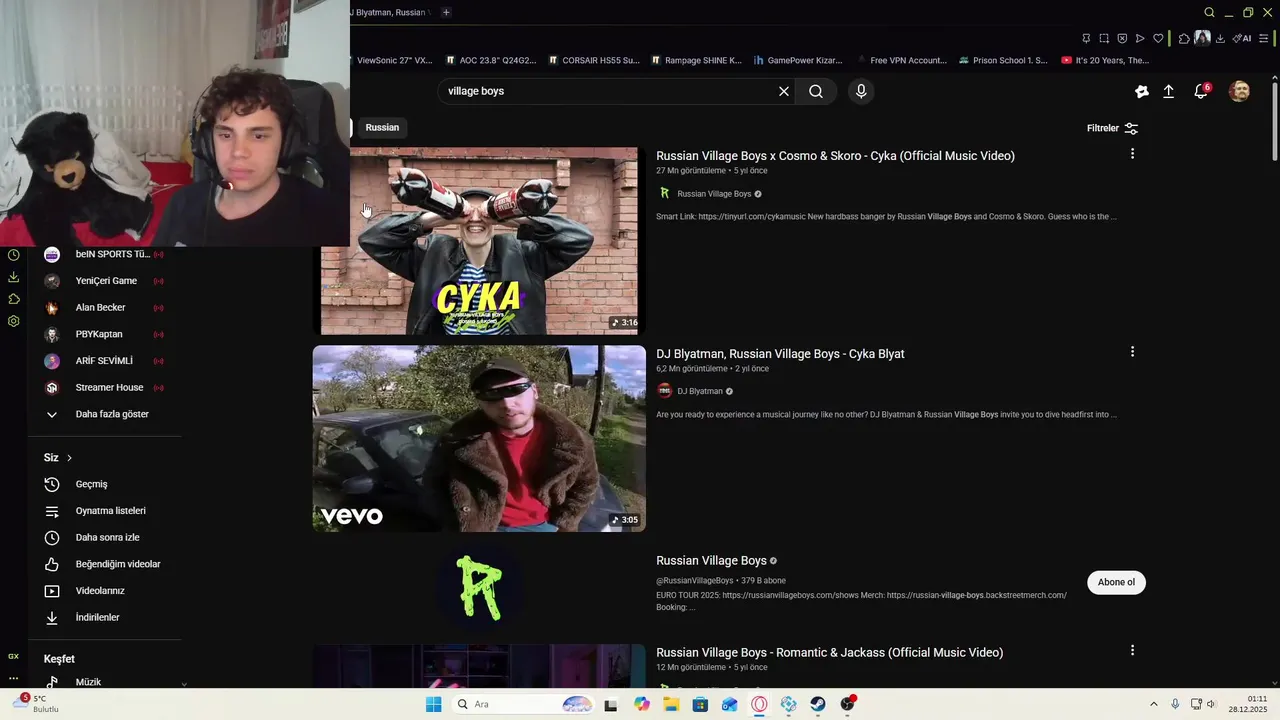The image size is (1280, 720).
Task: Open Rampage SHINE K bookmark
Action: [x=696, y=60]
